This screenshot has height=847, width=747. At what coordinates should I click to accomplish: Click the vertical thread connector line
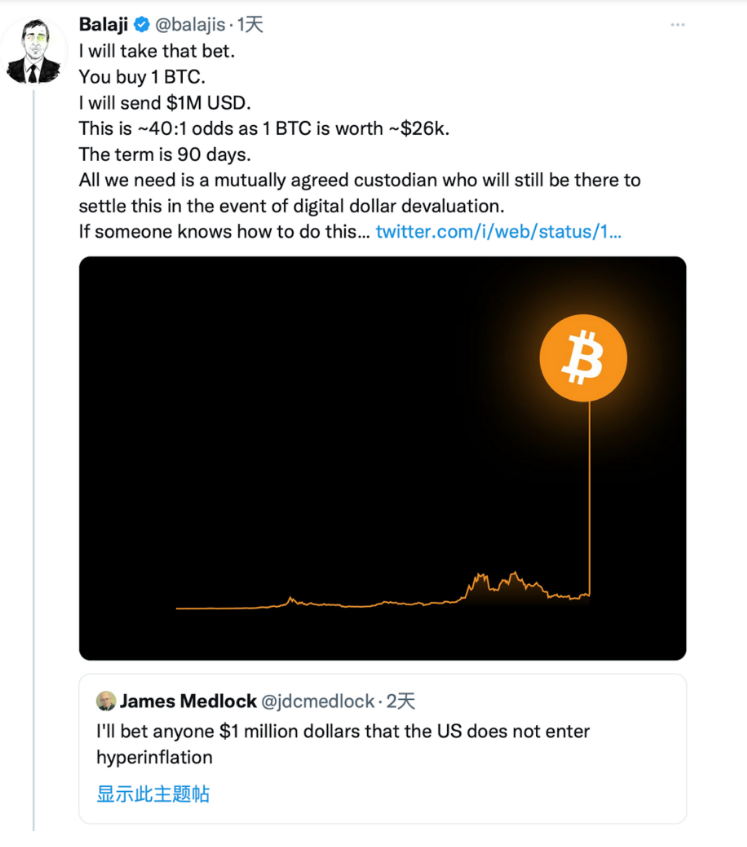point(35,450)
